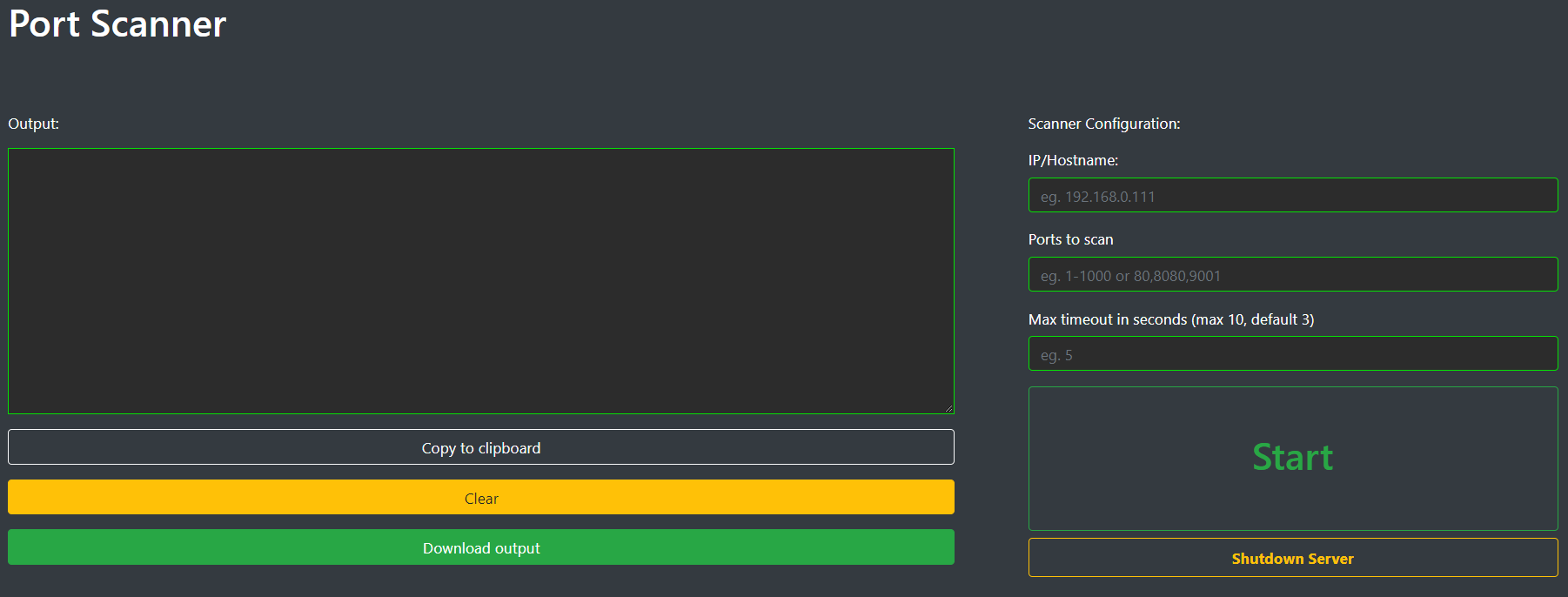This screenshot has height=597, width=1568.
Task: Click the green Download output button
Action: coord(481,547)
